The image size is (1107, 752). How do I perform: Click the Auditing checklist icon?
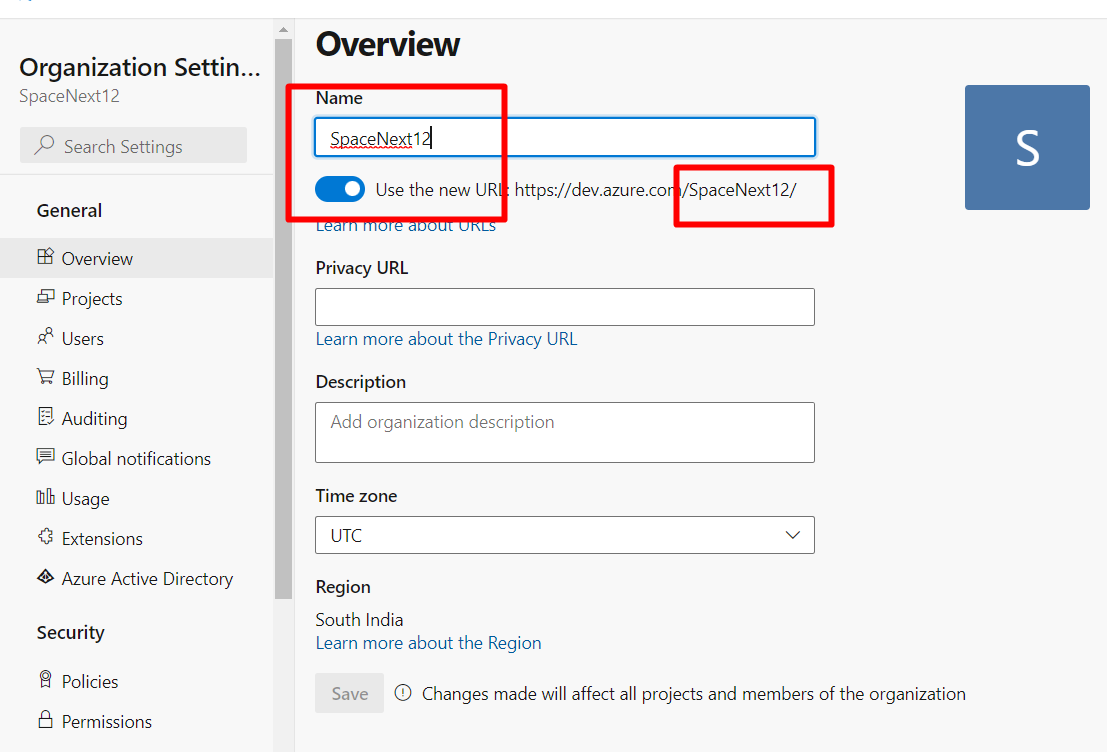(45, 417)
